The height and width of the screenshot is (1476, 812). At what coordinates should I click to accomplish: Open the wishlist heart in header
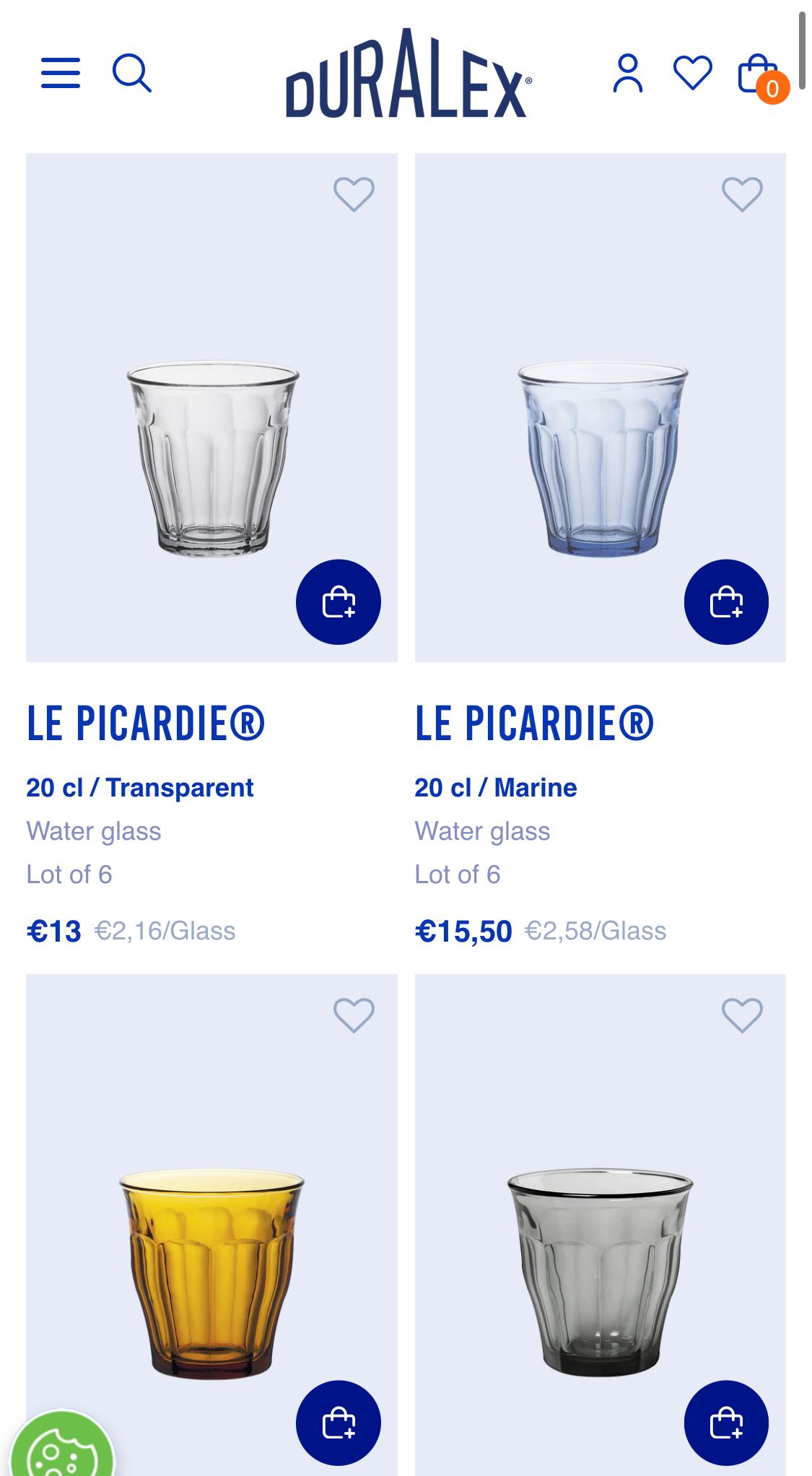[x=692, y=73]
